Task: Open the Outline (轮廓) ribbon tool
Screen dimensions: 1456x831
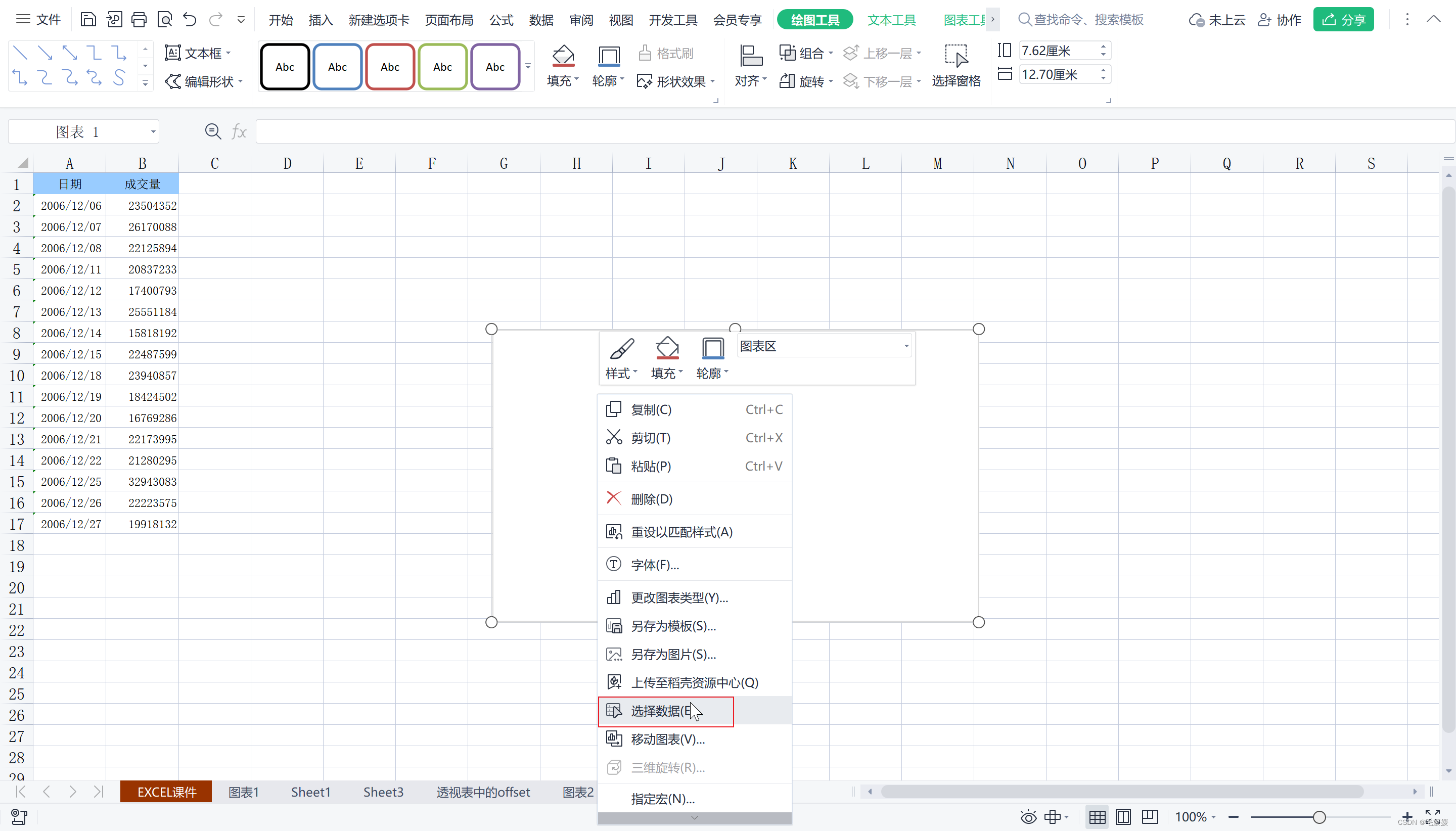Action: pos(608,66)
